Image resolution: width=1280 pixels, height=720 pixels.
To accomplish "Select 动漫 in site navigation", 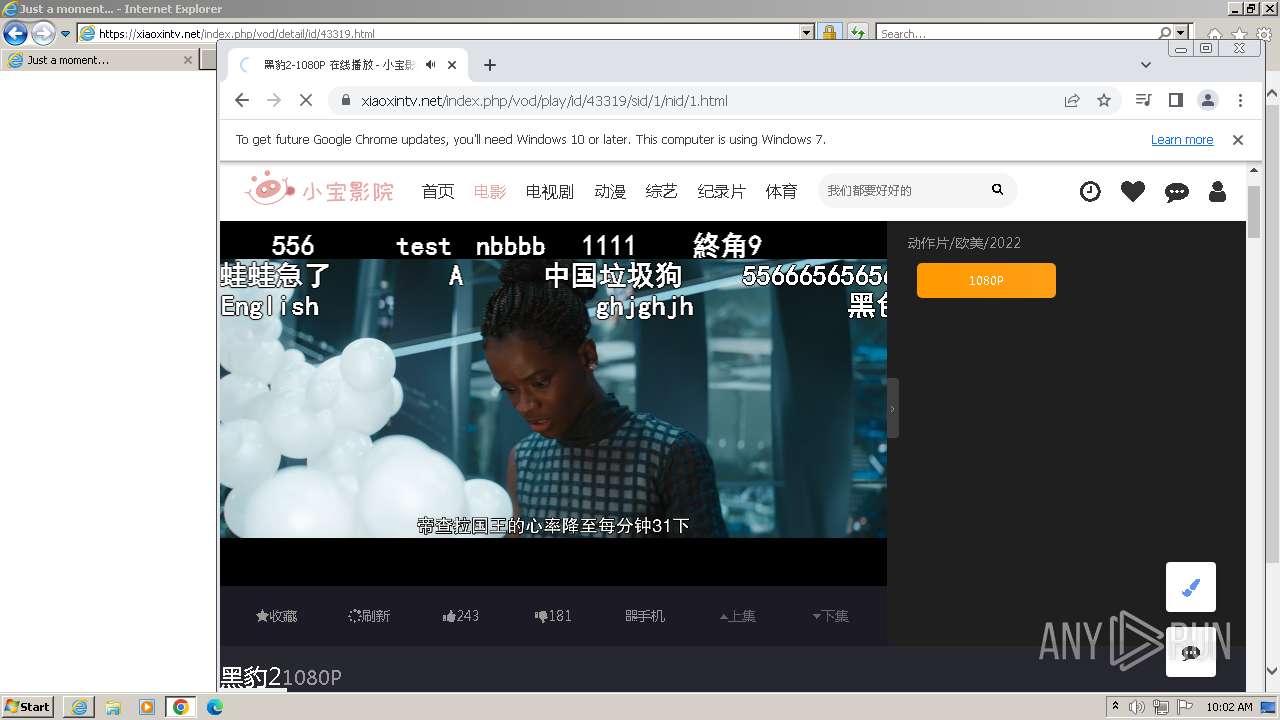I will pos(610,191).
